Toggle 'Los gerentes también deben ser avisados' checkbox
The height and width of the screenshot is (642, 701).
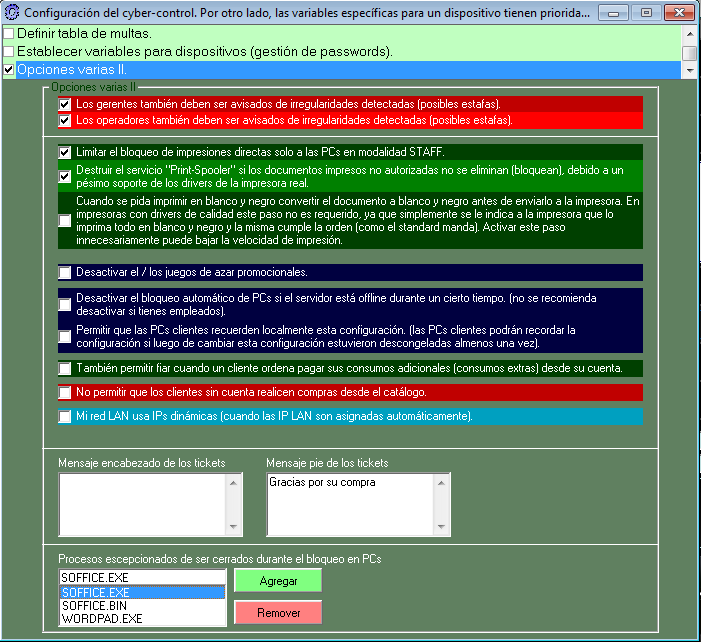click(65, 104)
